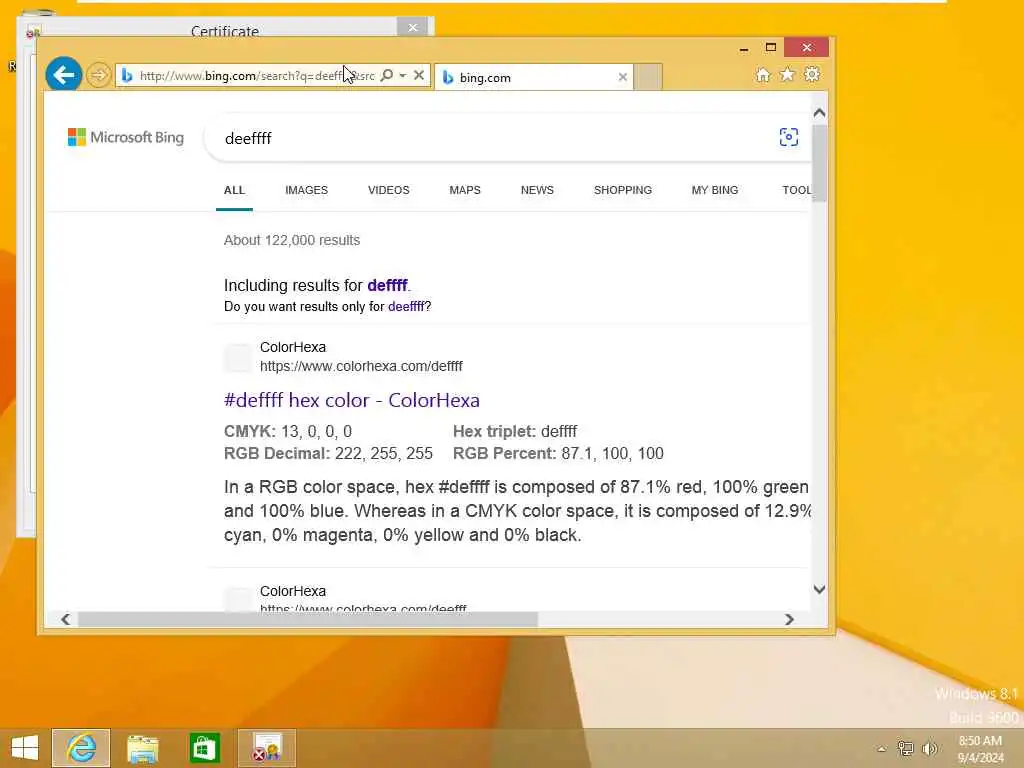The height and width of the screenshot is (768, 1024).
Task: Open the network tray icon
Action: pos(905,748)
